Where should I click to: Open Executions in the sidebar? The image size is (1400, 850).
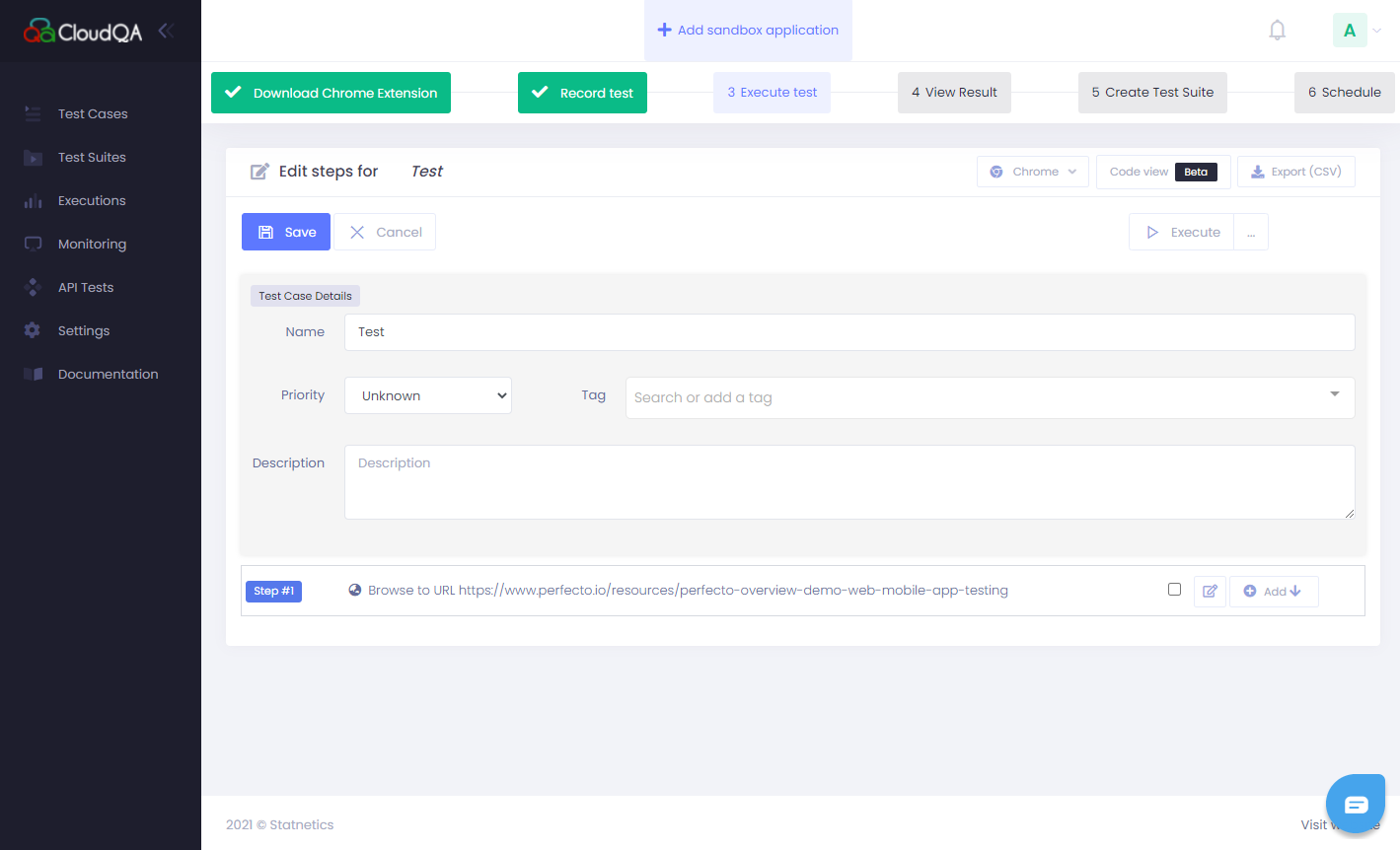pos(92,200)
